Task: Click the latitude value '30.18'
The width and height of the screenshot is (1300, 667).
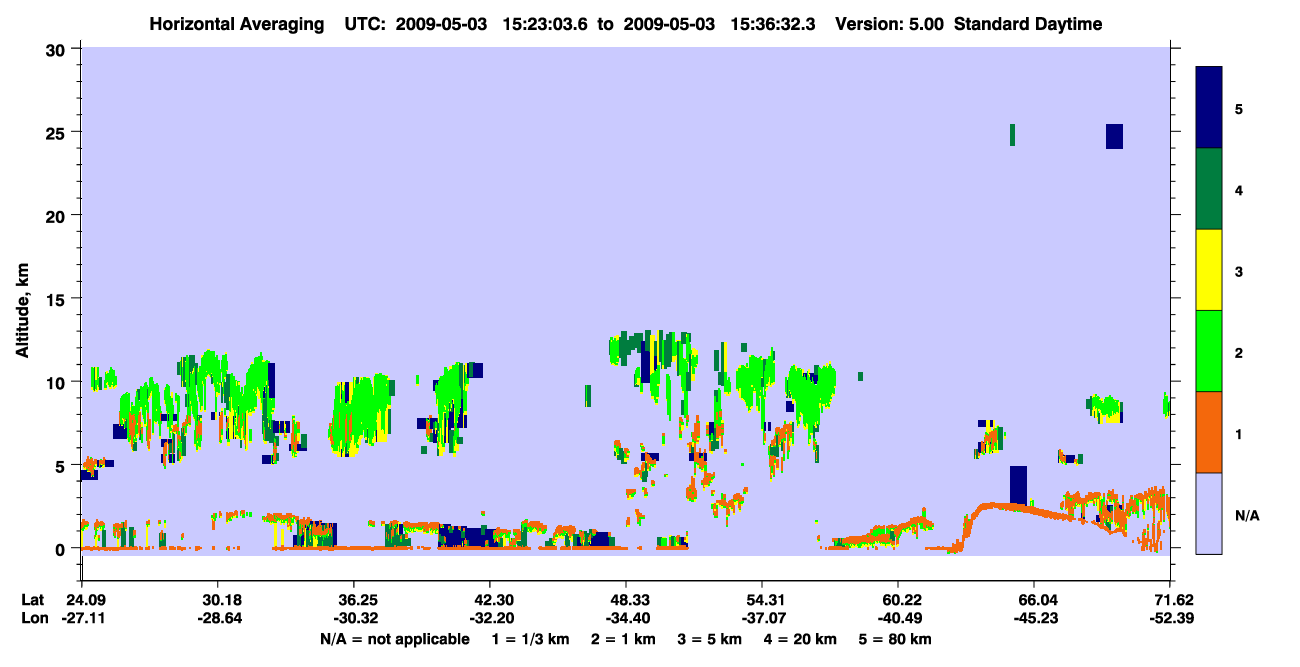Action: pyautogui.click(x=217, y=599)
